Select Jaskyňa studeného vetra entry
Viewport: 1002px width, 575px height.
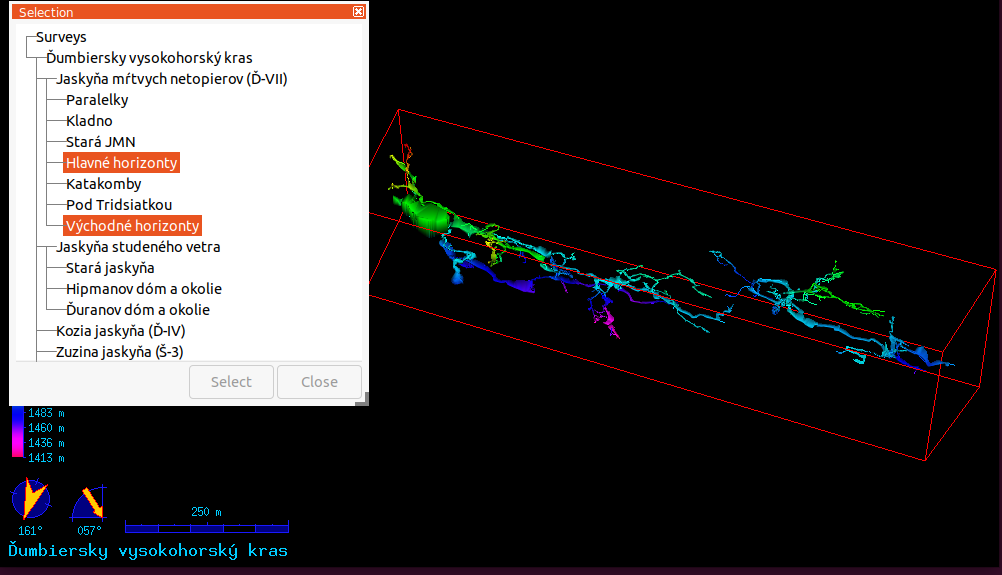click(x=138, y=247)
